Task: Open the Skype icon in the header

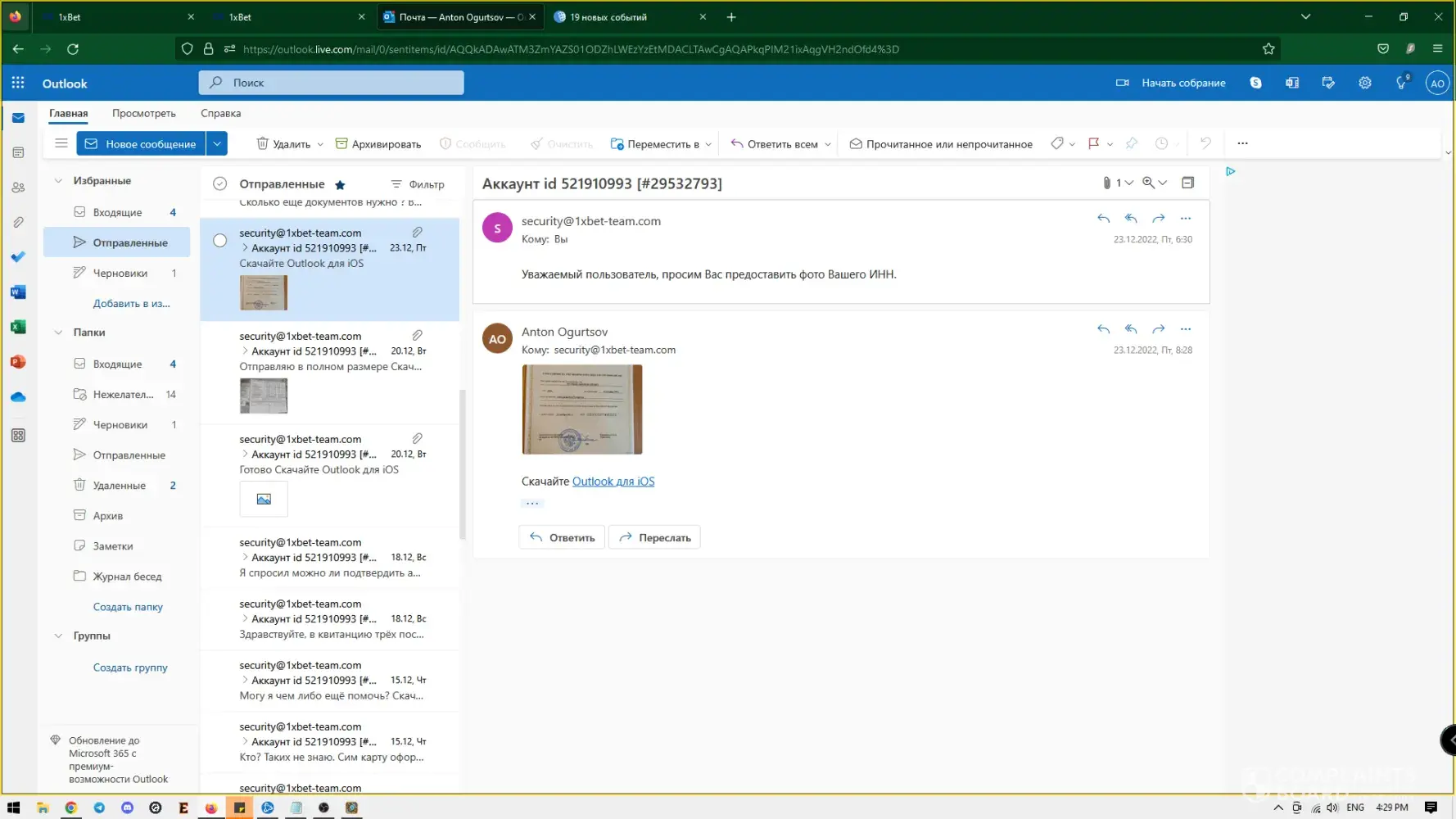Action: [1255, 83]
